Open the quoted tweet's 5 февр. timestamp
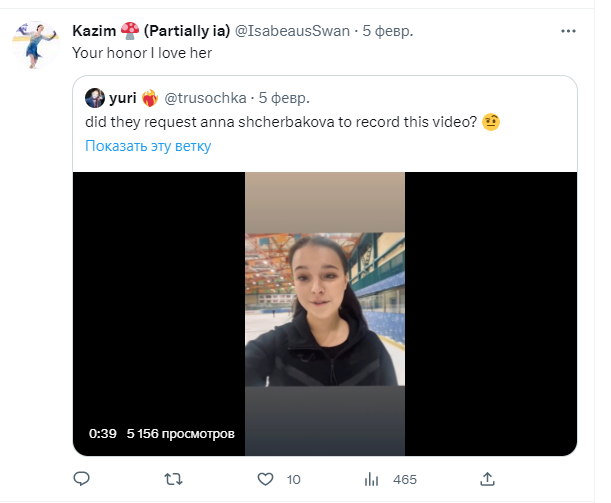The height and width of the screenshot is (503, 611). [x=284, y=98]
